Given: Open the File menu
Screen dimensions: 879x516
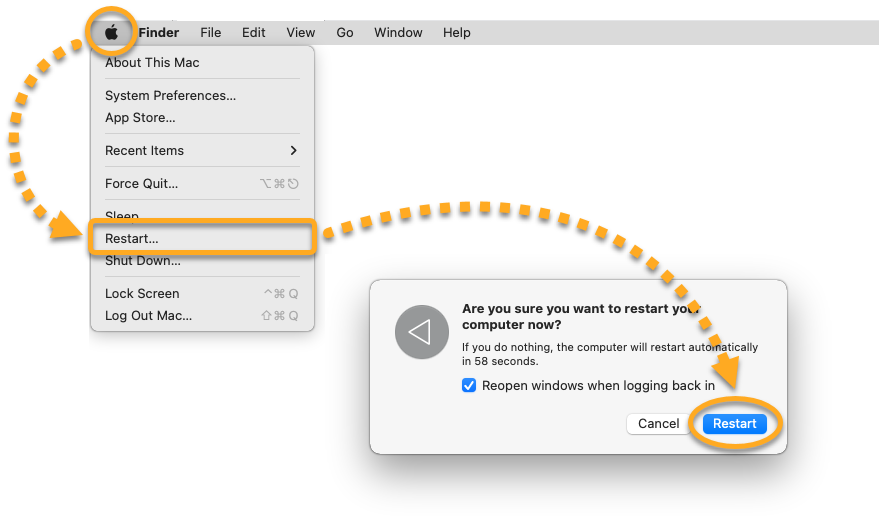Looking at the screenshot, I should tap(210, 33).
